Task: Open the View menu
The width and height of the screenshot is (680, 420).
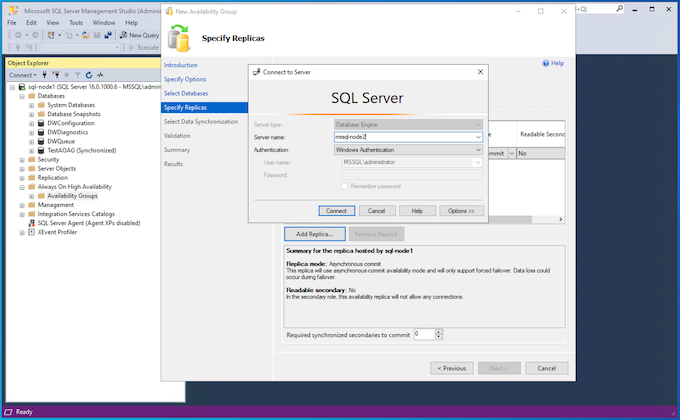Action: [52, 23]
